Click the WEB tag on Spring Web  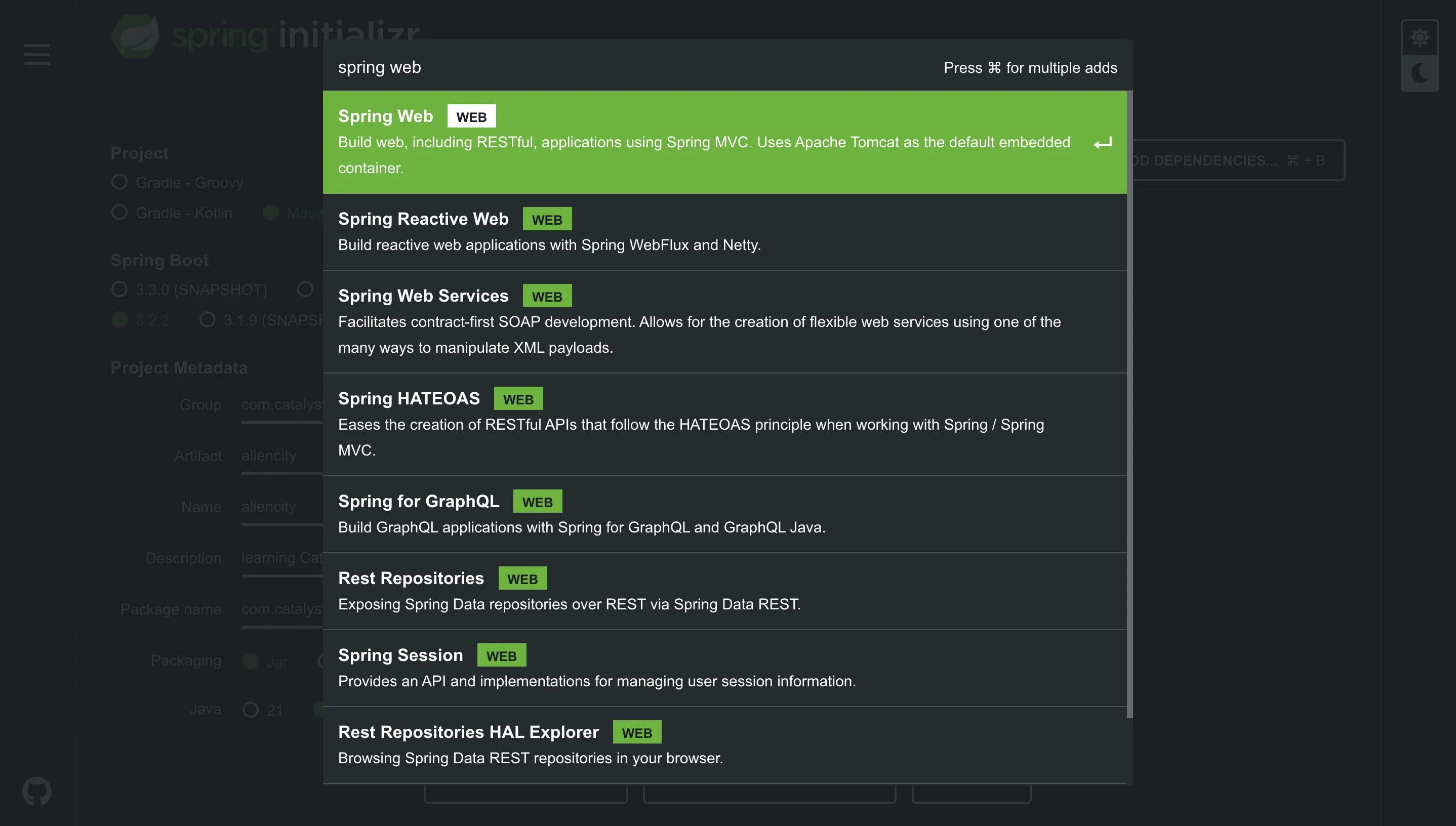coord(471,116)
